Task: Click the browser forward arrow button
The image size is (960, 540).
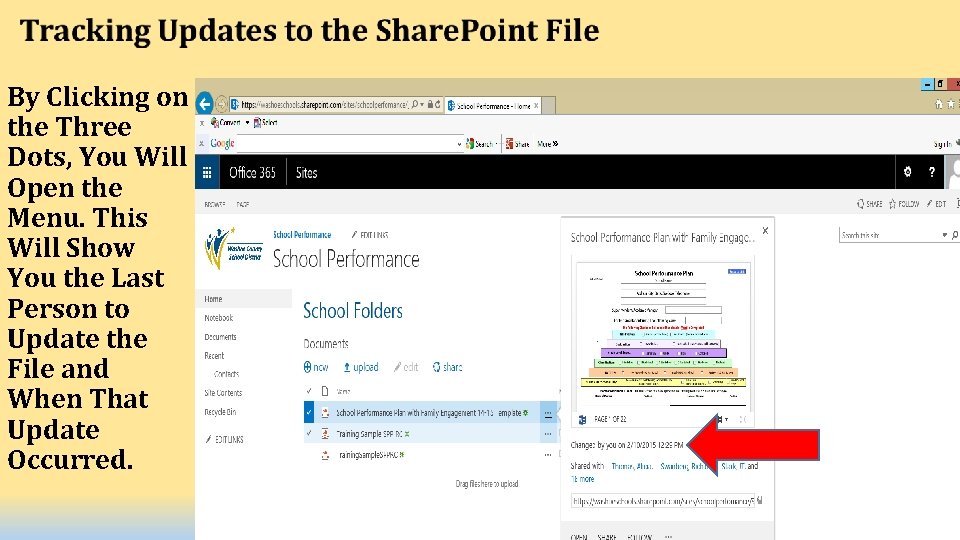Action: pyautogui.click(x=222, y=104)
